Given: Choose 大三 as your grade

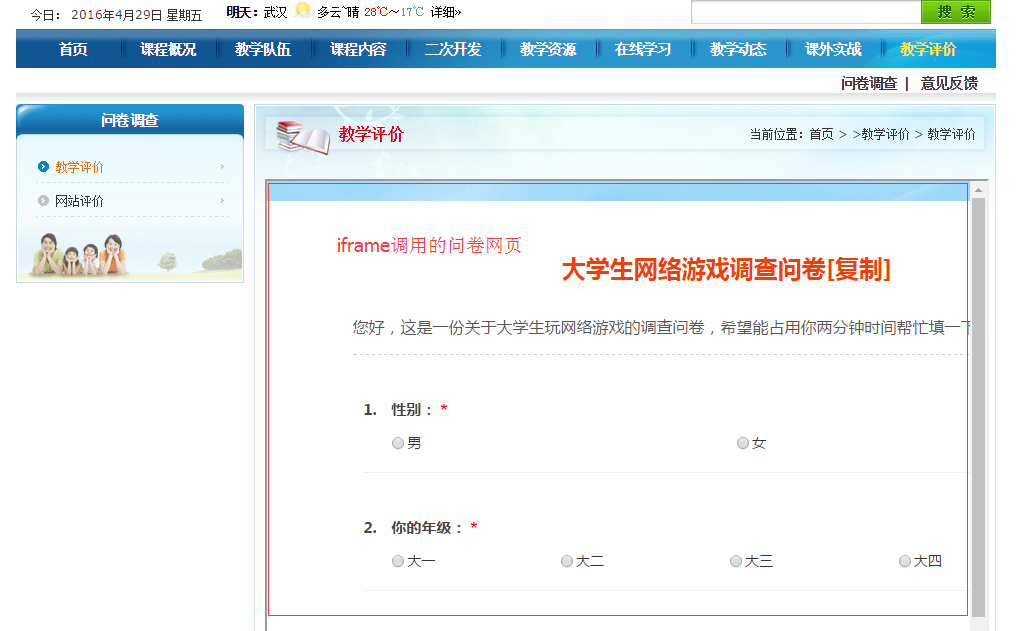Looking at the screenshot, I should click(x=736, y=561).
